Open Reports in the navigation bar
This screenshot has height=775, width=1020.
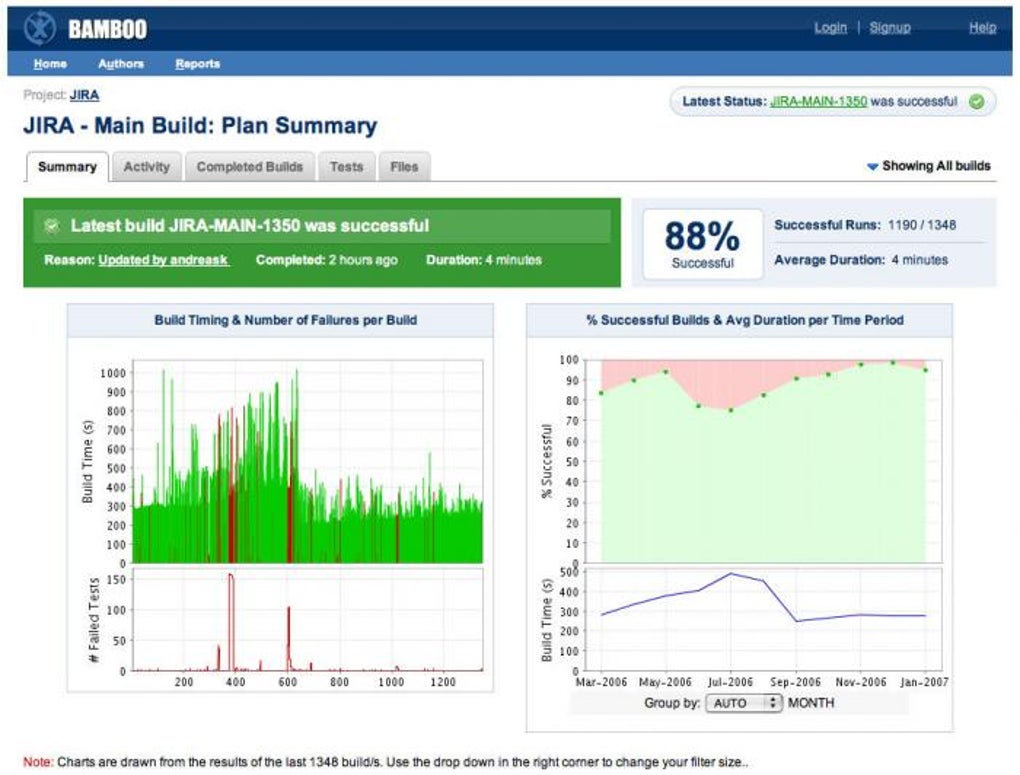click(x=198, y=64)
